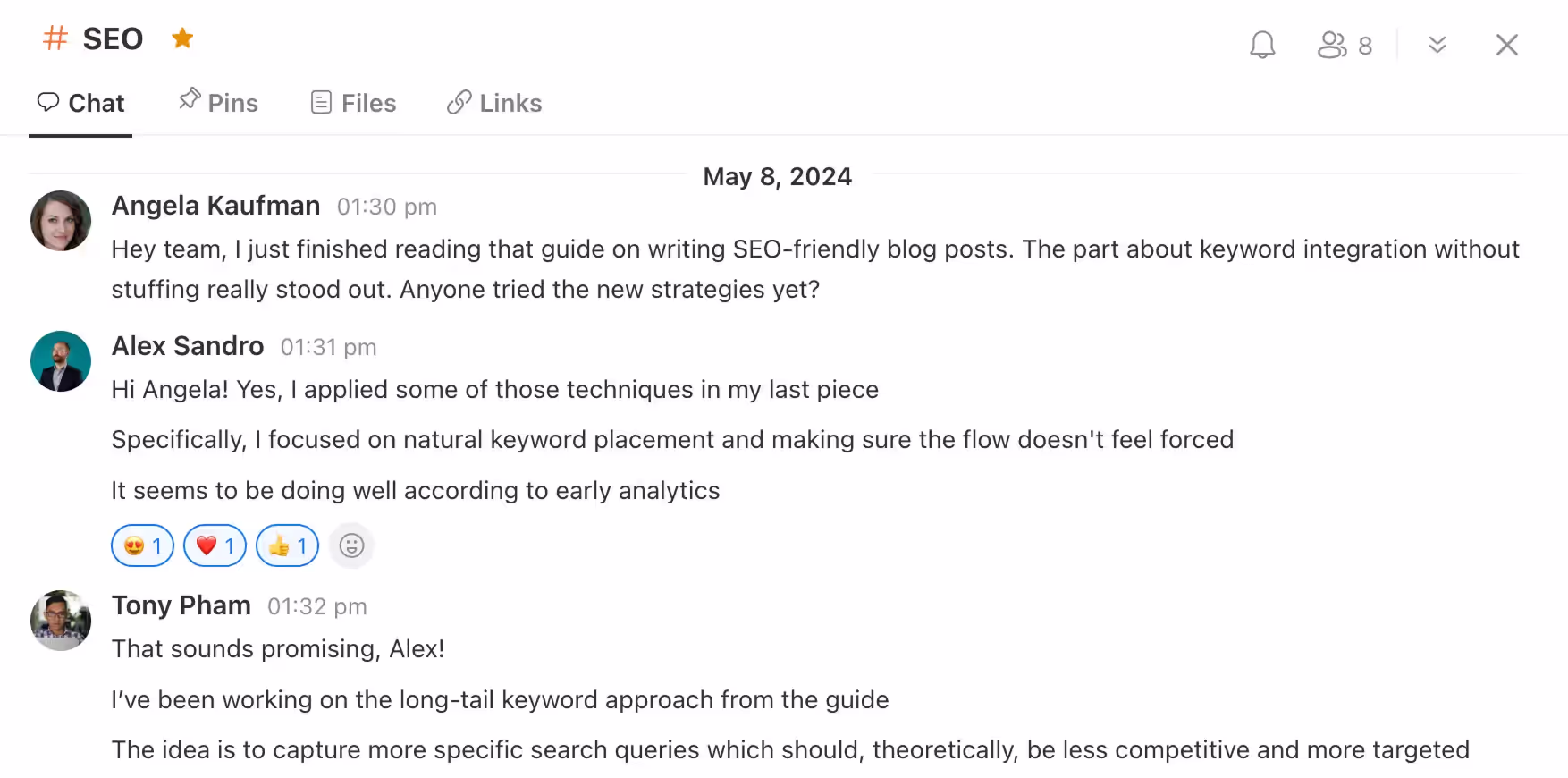Click Alex Sandro's profile picture

click(x=61, y=361)
